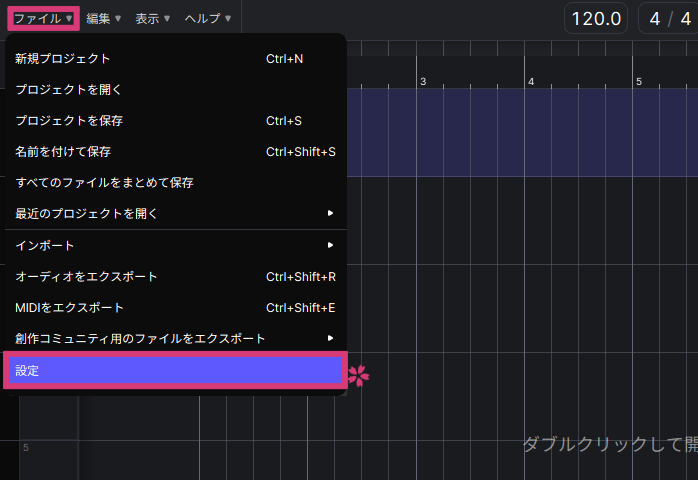Click the 120.0 tempo field

point(596,18)
